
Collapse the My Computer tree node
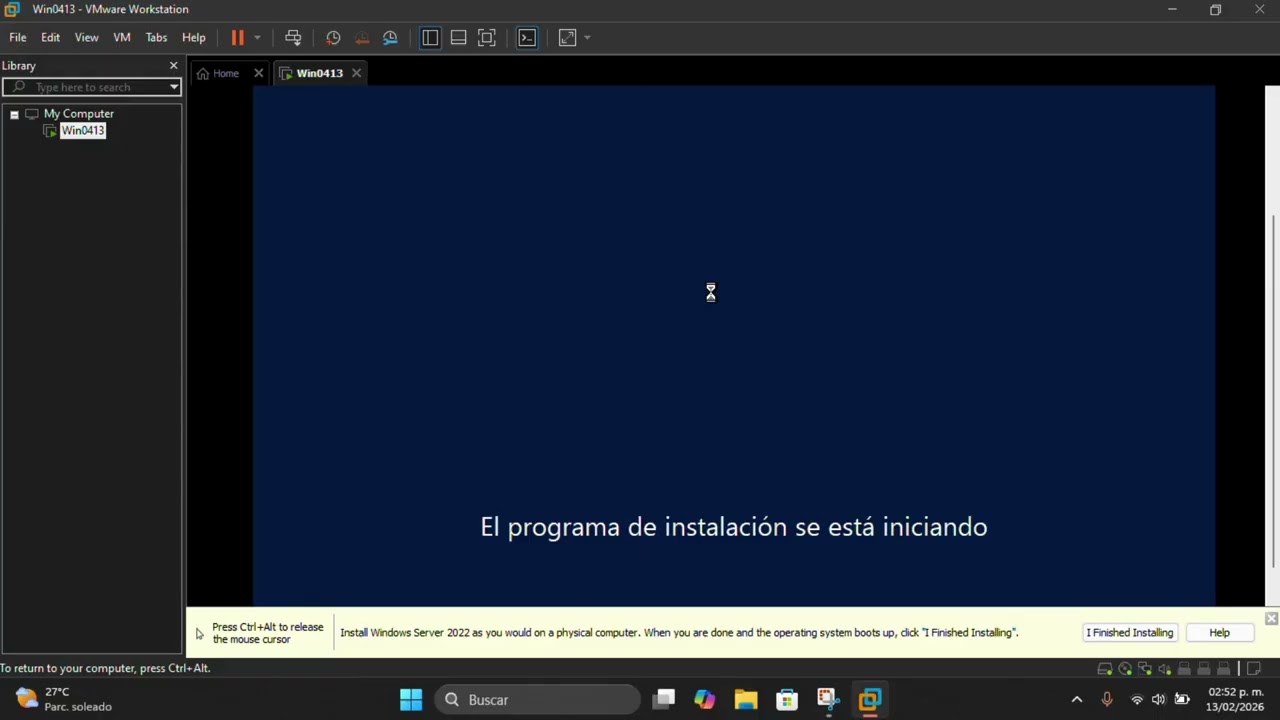click(x=14, y=114)
